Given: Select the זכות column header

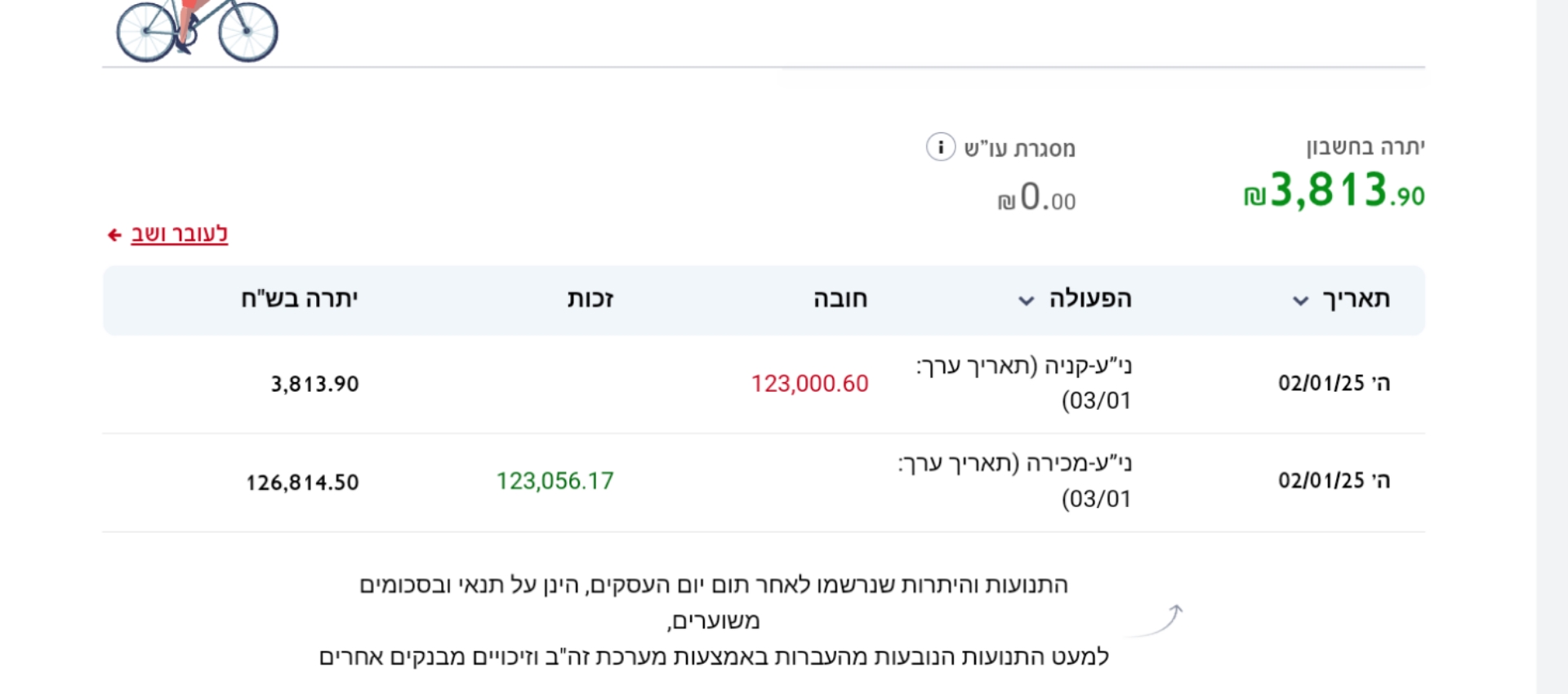Looking at the screenshot, I should pyautogui.click(x=590, y=299).
